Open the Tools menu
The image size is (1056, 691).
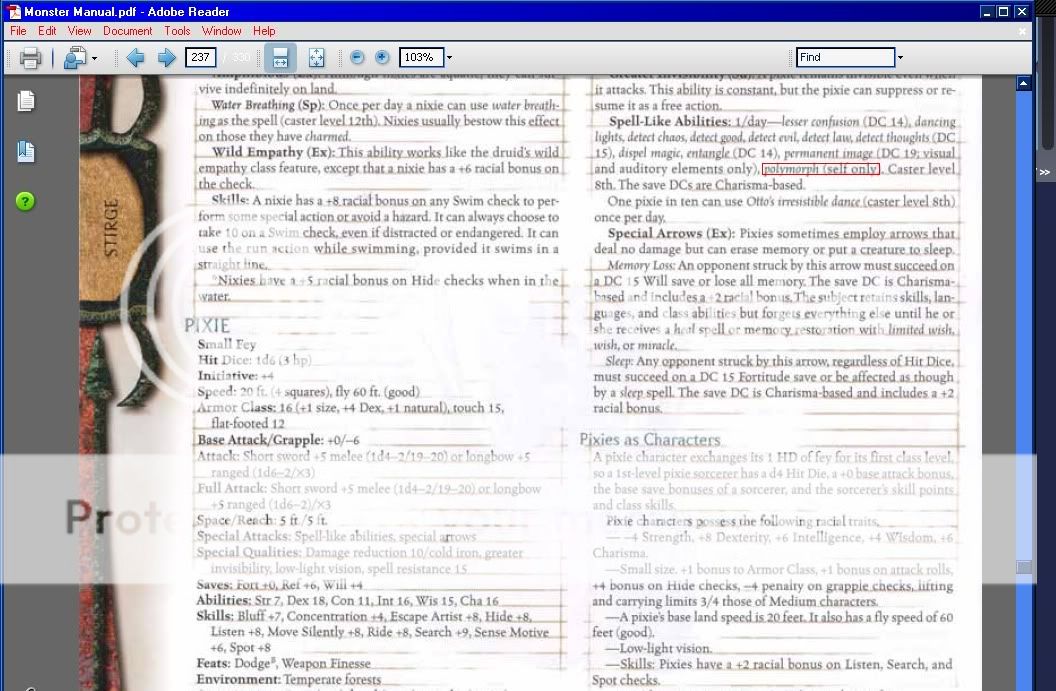[177, 31]
